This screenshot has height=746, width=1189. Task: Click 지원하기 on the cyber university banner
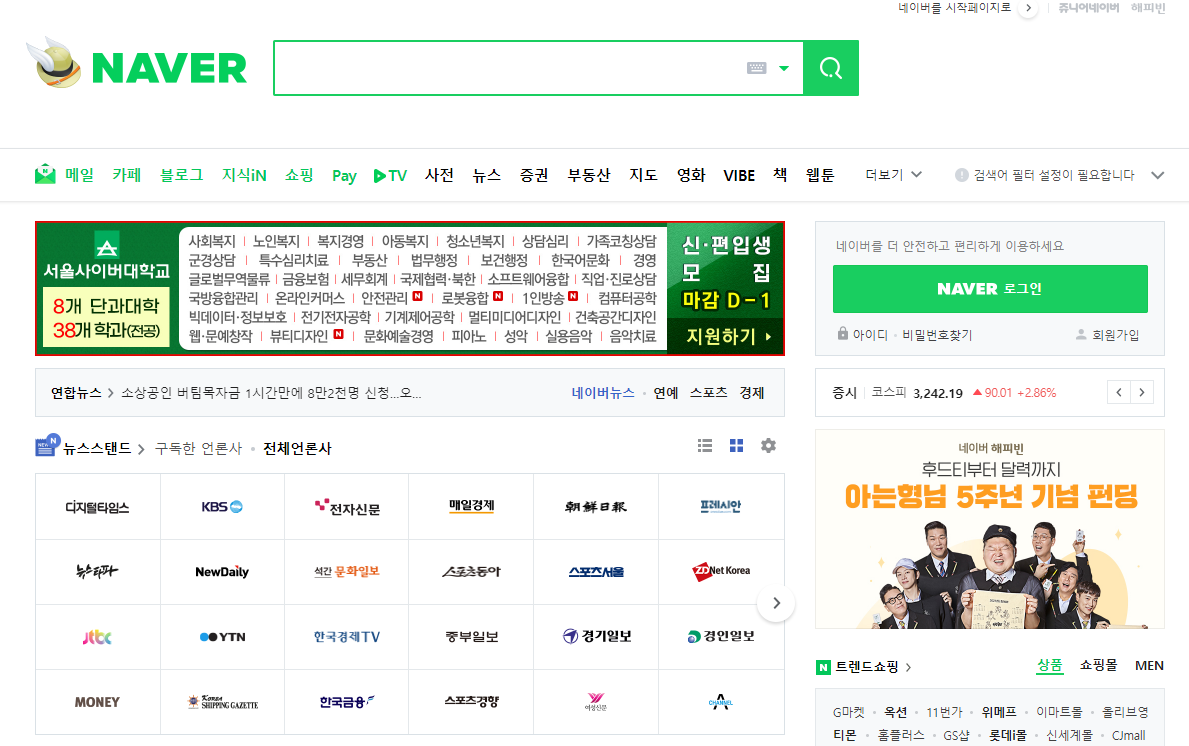726,336
